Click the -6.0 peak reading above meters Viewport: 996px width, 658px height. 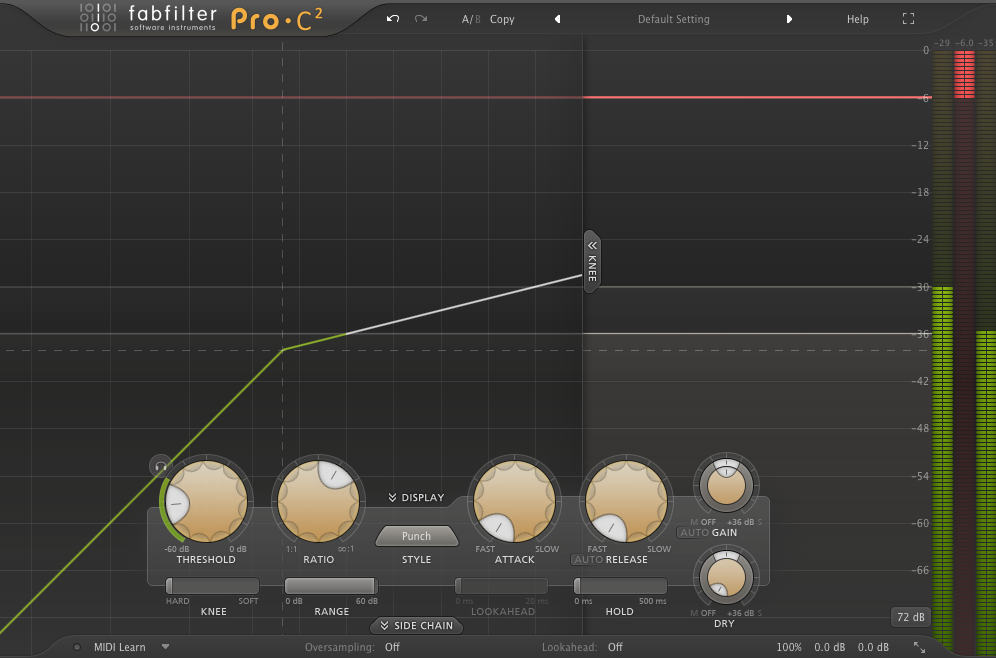(964, 43)
